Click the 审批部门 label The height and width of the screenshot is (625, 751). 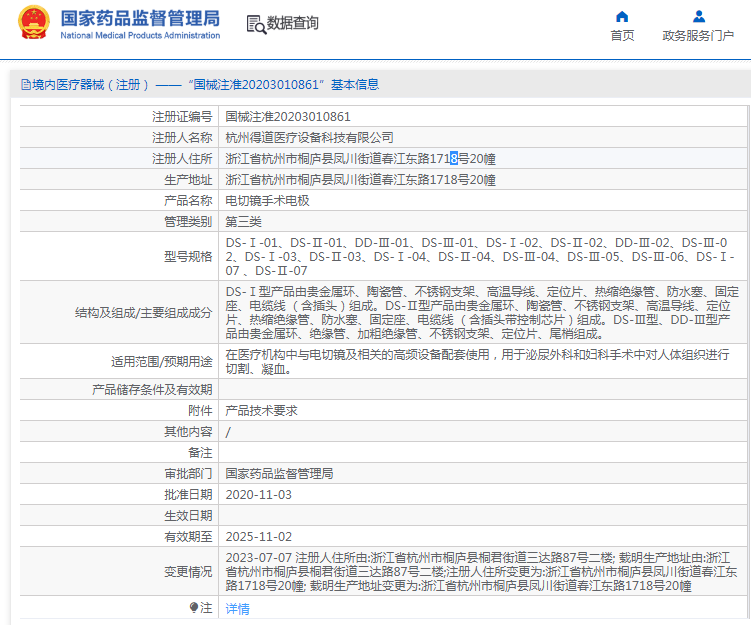coord(188,474)
